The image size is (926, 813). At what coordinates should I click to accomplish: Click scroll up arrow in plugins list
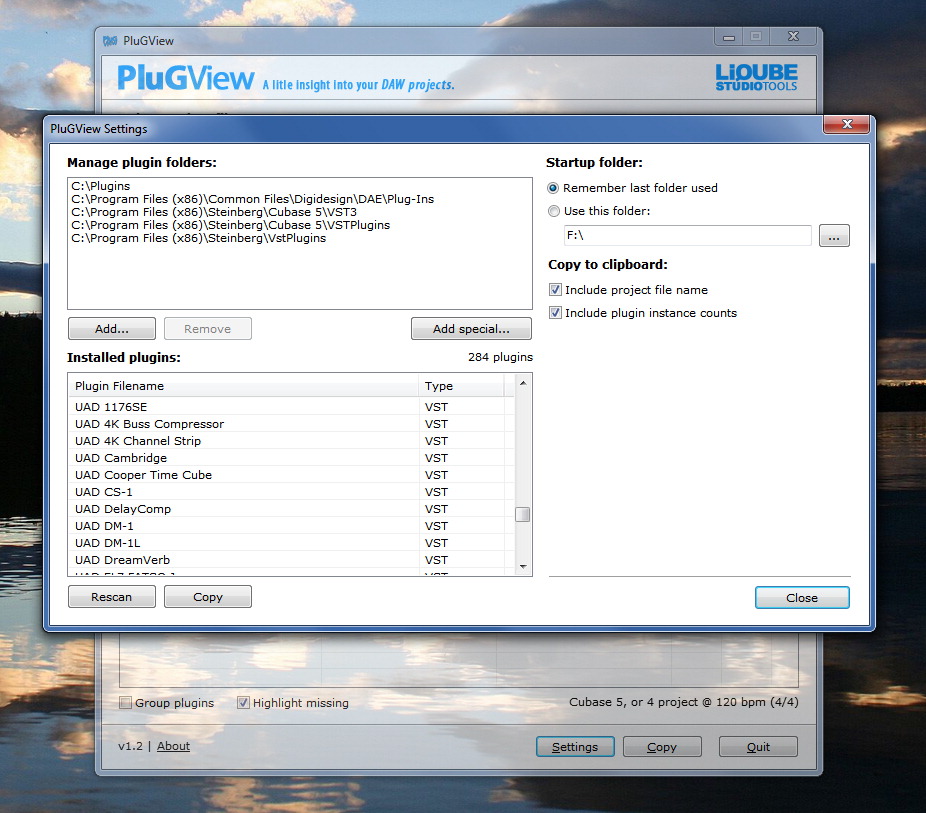coord(523,383)
